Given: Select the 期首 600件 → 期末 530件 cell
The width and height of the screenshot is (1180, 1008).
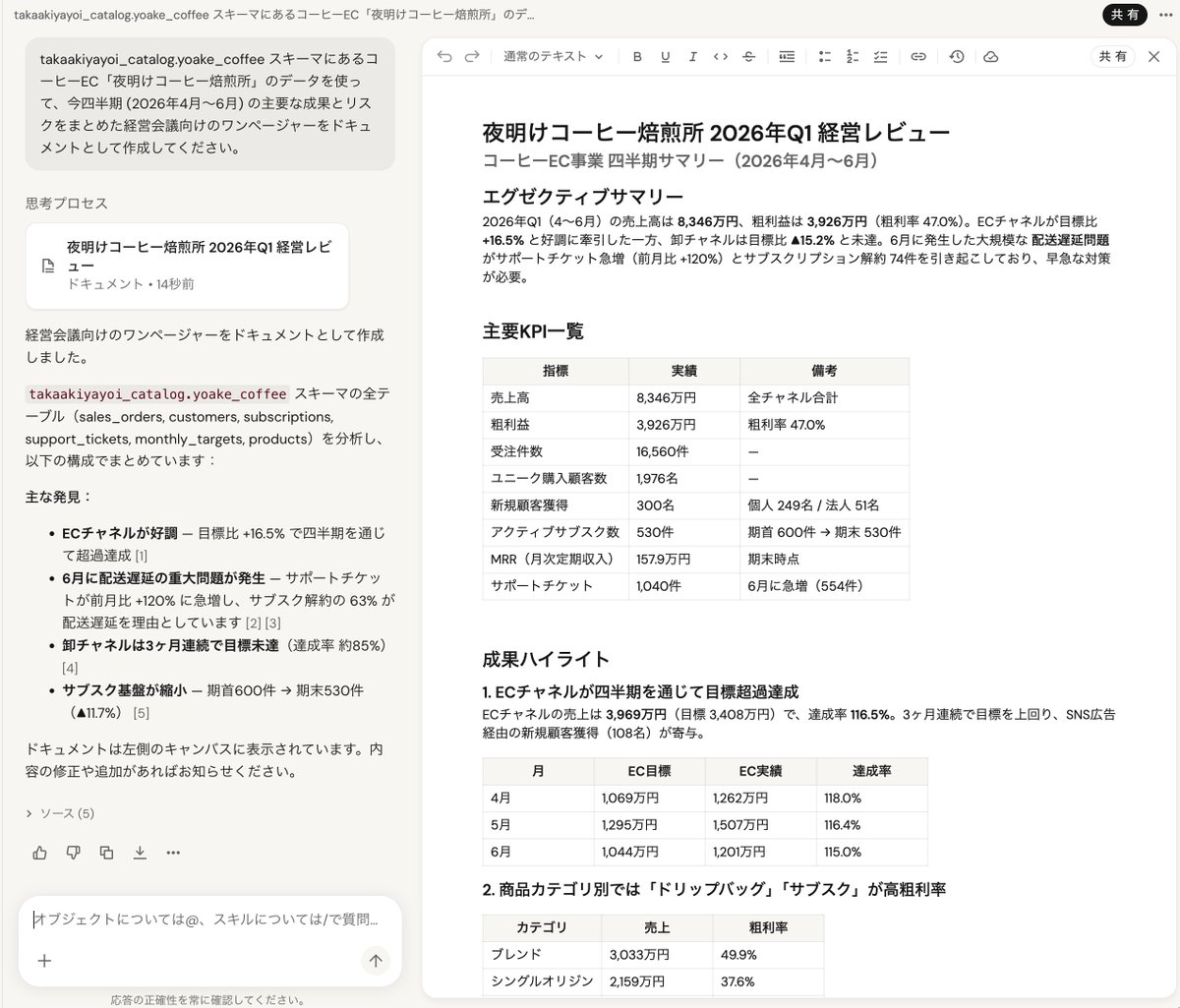Looking at the screenshot, I should click(x=824, y=532).
